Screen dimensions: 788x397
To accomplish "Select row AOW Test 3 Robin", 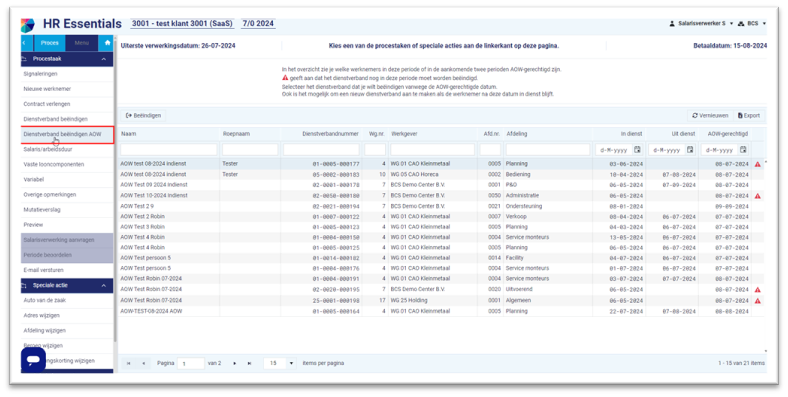I will [x=441, y=227].
